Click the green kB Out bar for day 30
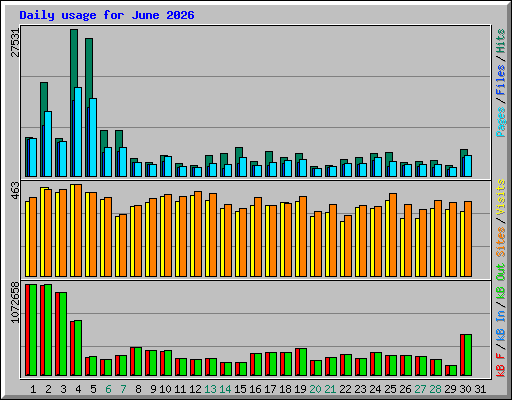The image size is (512, 400). (x=468, y=355)
